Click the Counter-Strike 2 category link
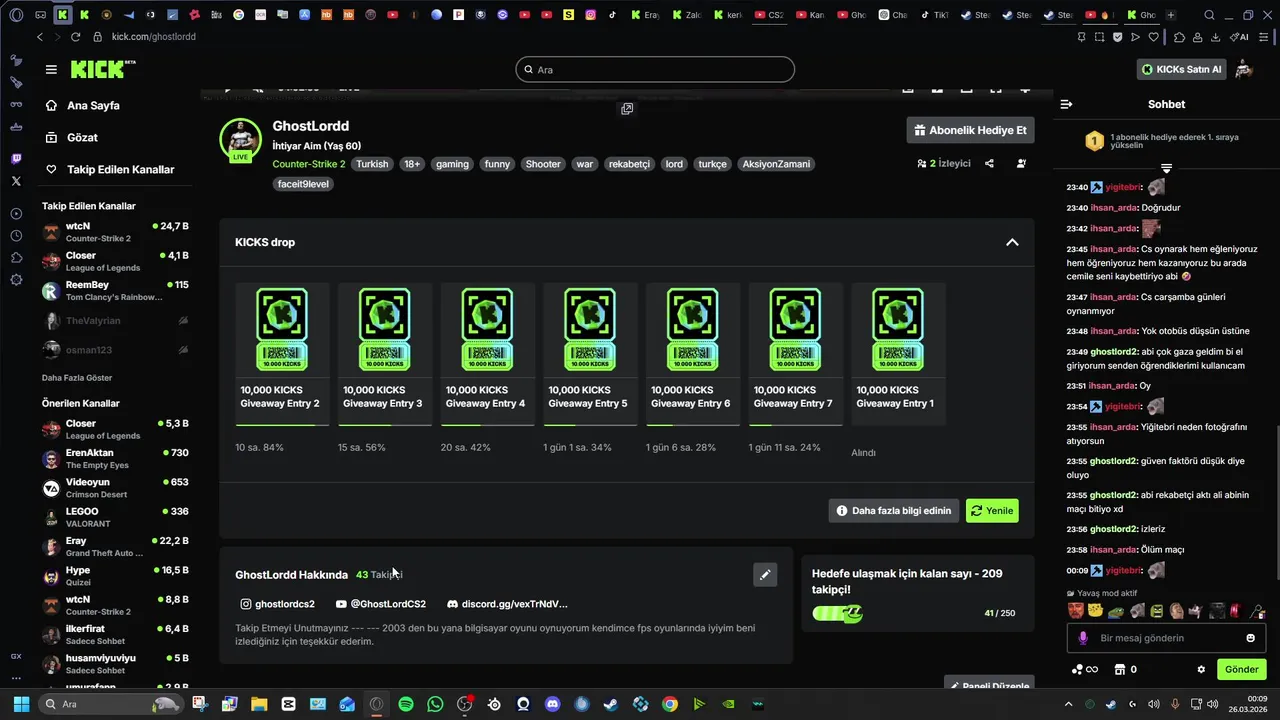The image size is (1280, 720). tap(309, 164)
